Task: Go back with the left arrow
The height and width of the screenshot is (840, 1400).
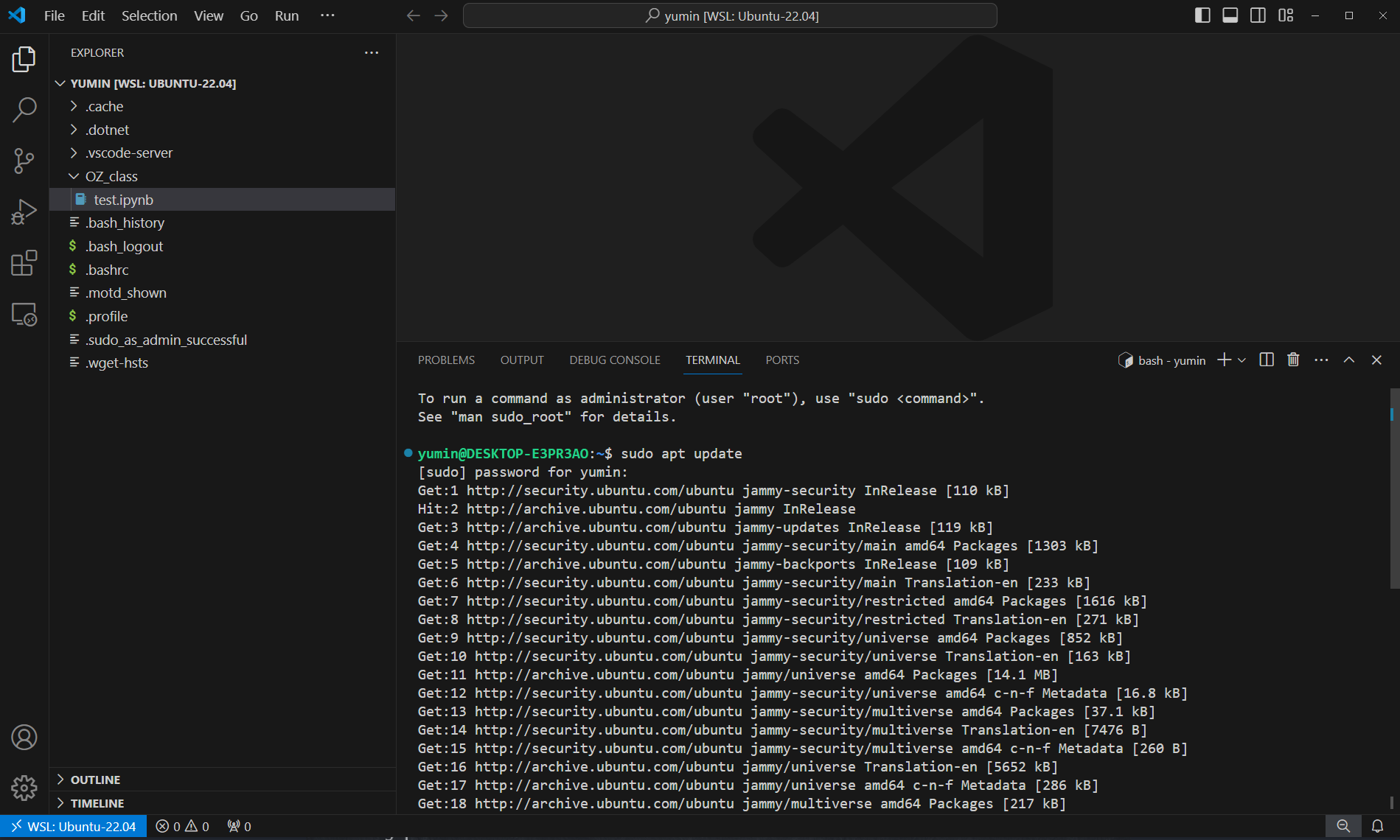Action: pyautogui.click(x=413, y=15)
